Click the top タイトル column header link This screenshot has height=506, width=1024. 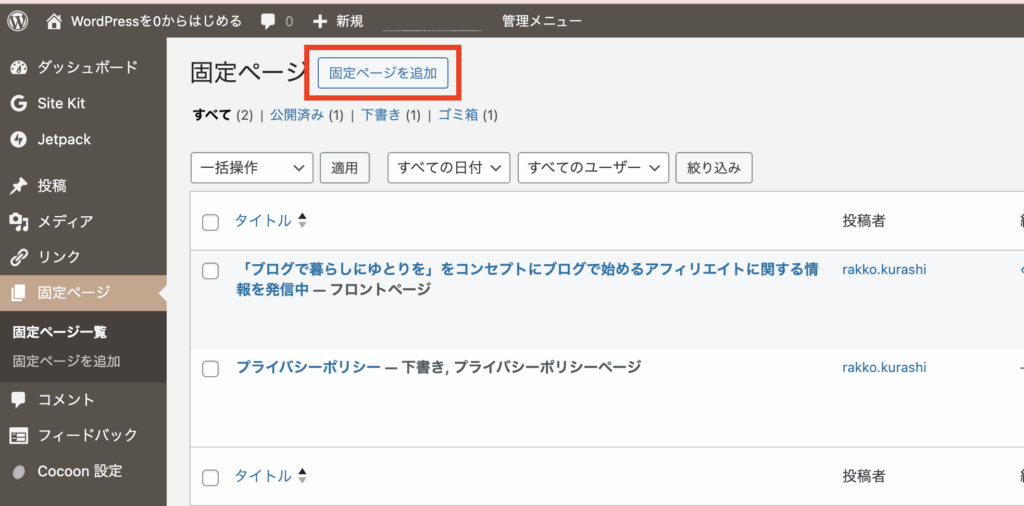tap(263, 221)
